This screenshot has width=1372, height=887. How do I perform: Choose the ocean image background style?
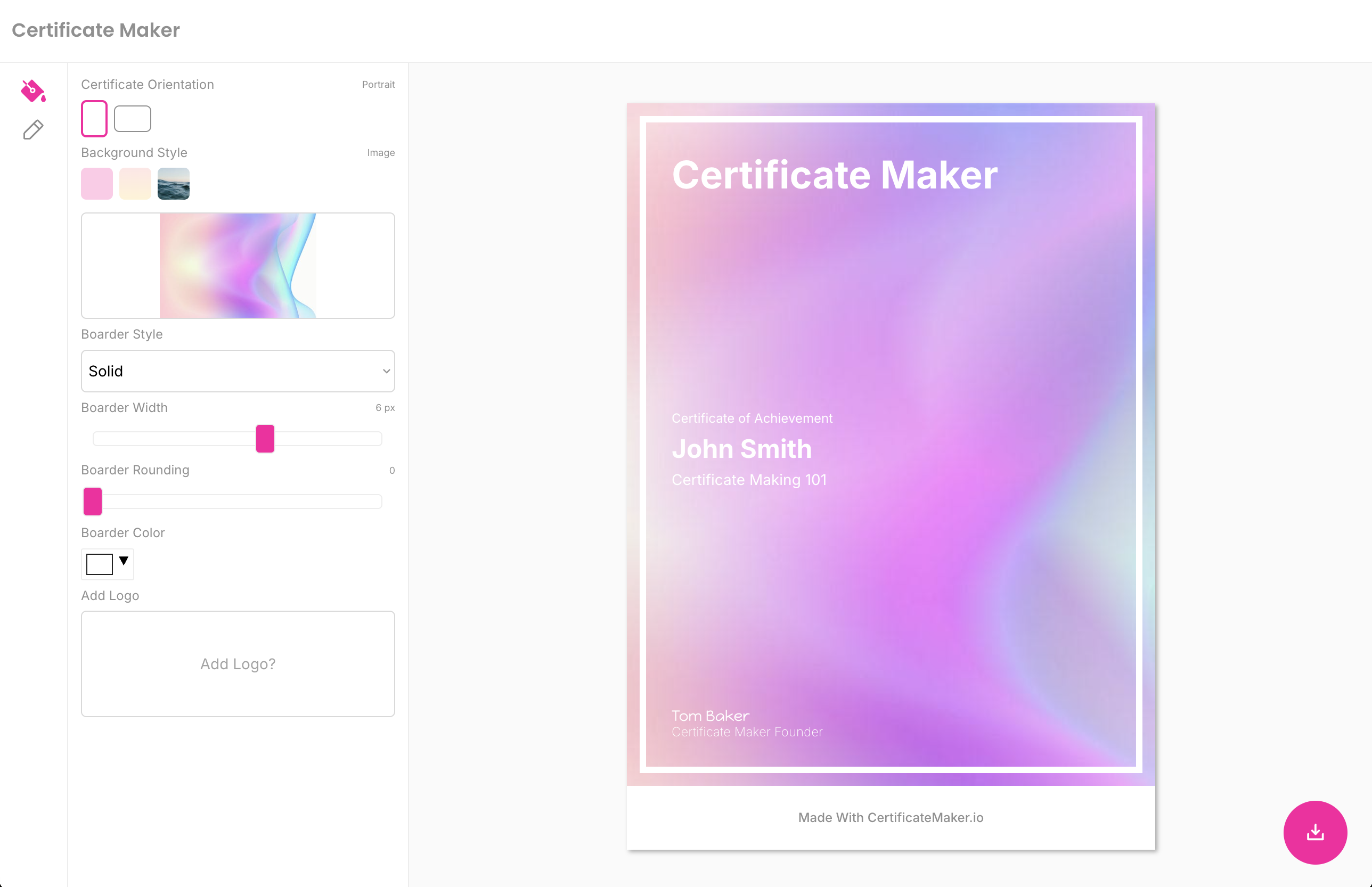[174, 184]
